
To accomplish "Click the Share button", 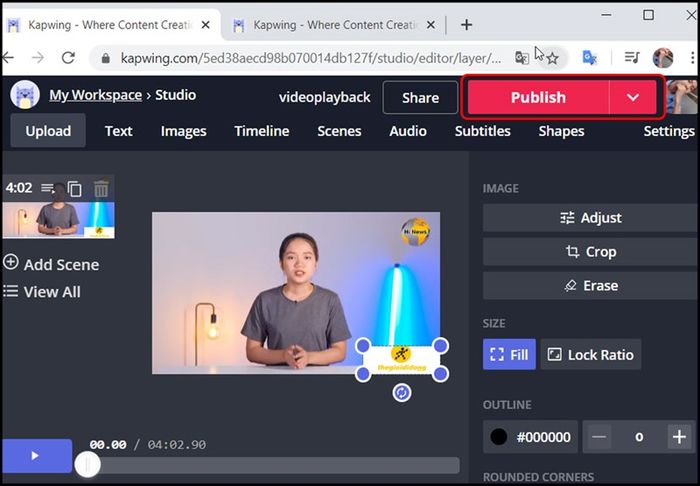I will (x=420, y=97).
